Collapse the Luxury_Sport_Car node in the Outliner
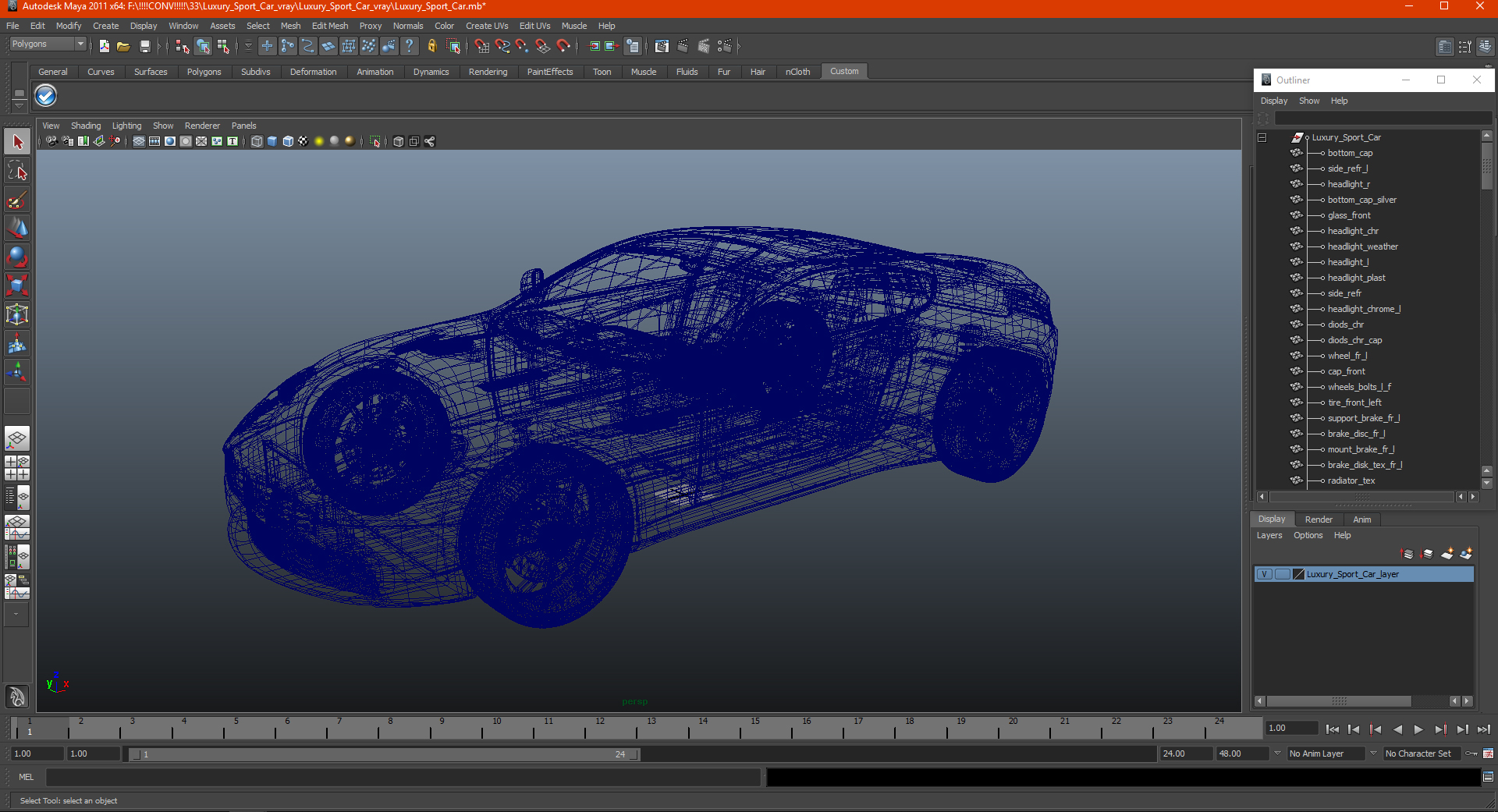Screen dimensions: 1498x812 pyautogui.click(x=1262, y=137)
